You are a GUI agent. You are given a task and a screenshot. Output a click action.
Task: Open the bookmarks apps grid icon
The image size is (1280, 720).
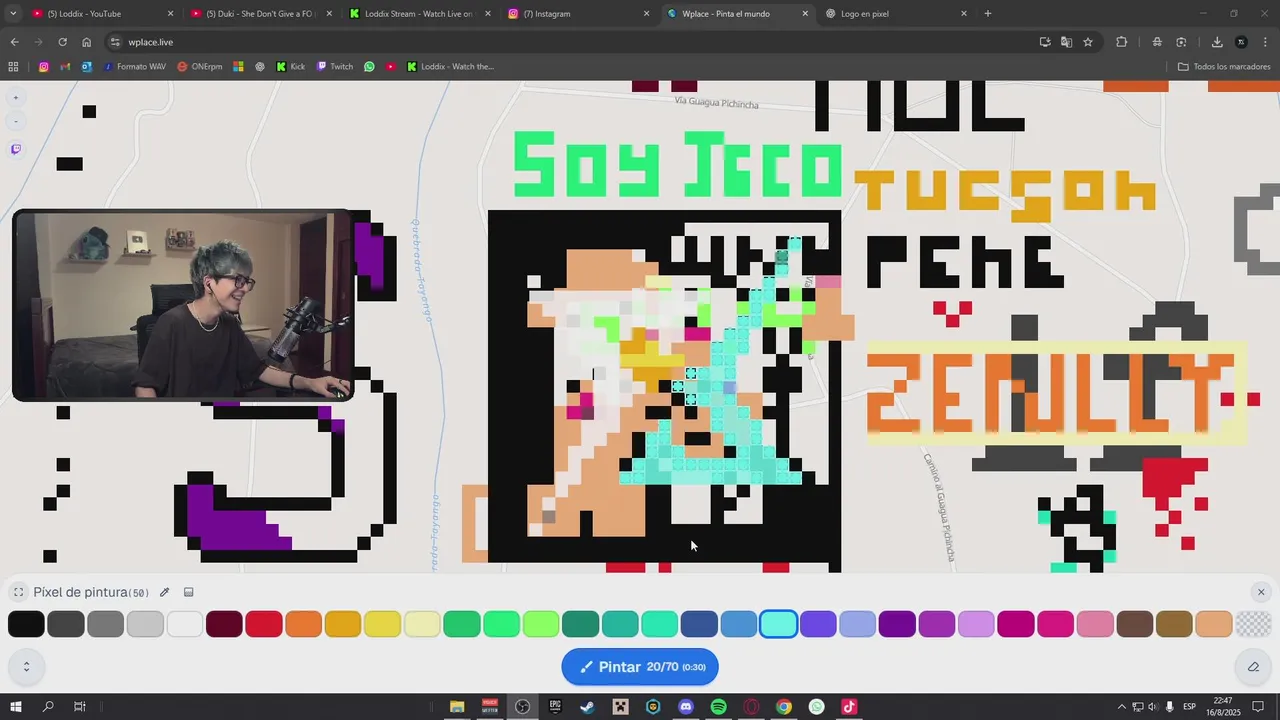click(13, 67)
